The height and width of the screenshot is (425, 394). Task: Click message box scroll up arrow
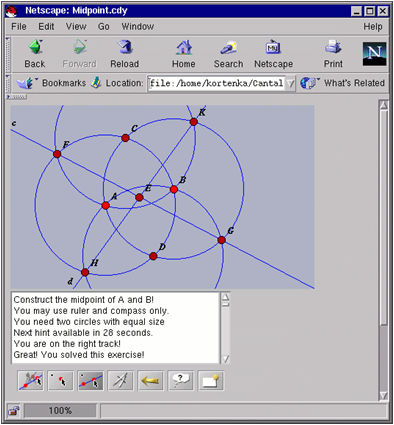[x=226, y=297]
